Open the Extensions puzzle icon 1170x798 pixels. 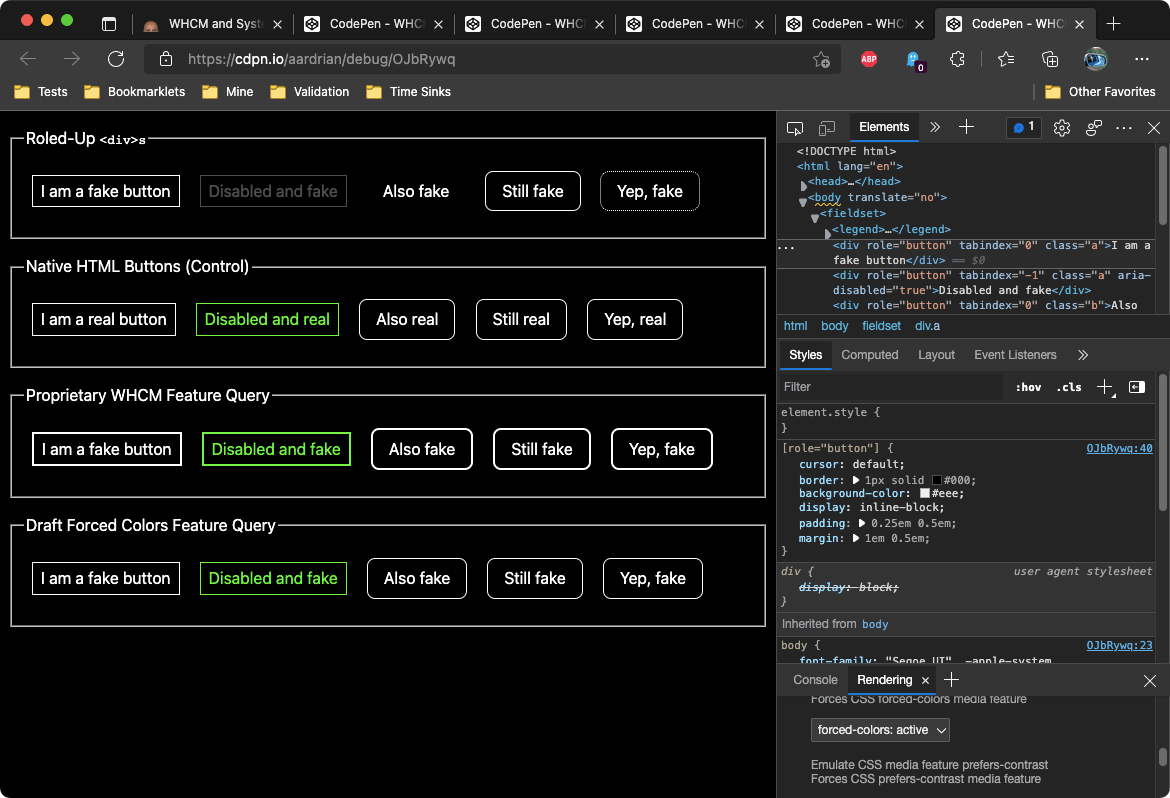pyautogui.click(x=957, y=59)
